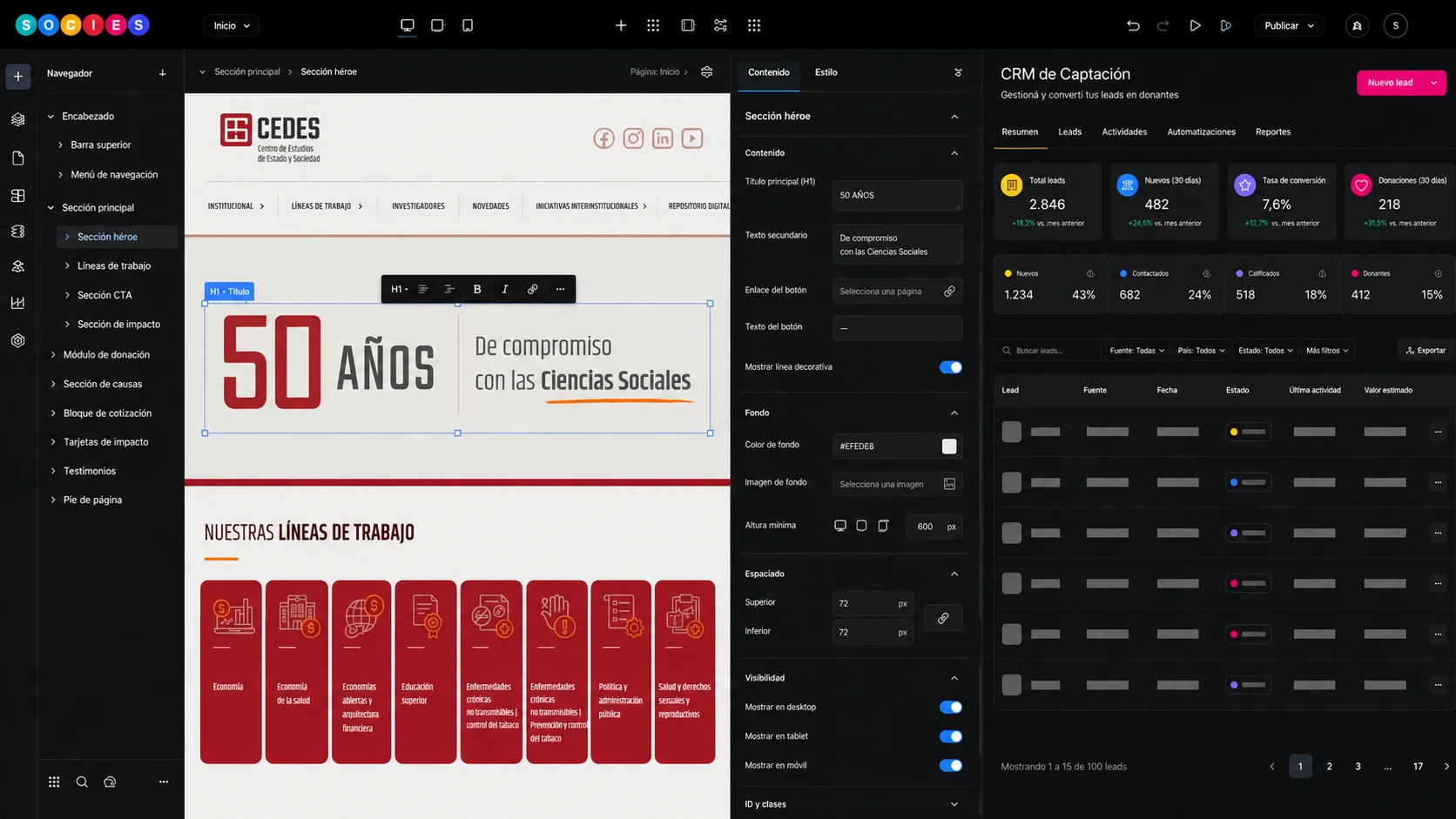The image size is (1456, 819).
Task: Switch to the Estilo tab
Action: click(x=826, y=72)
